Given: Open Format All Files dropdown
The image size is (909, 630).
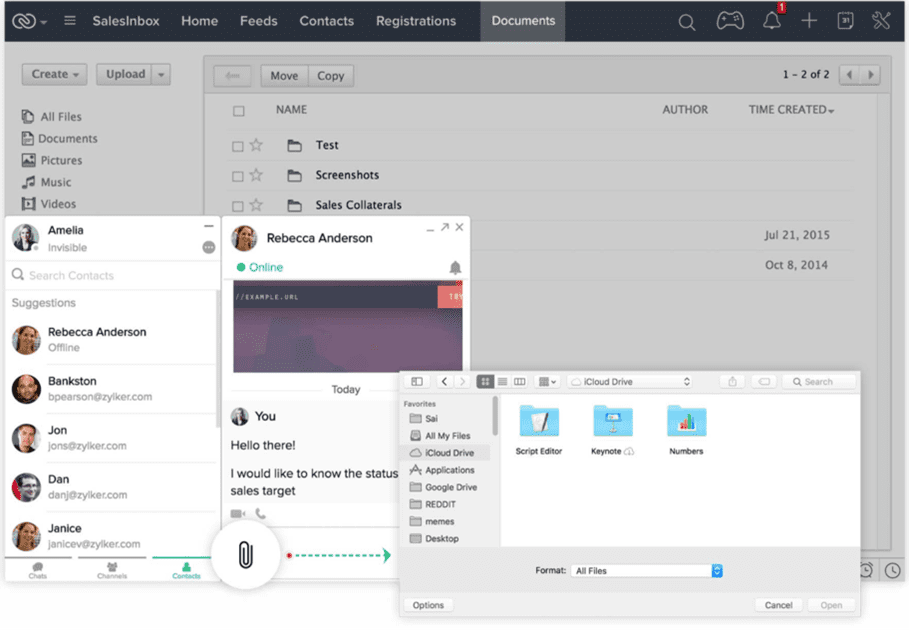Looking at the screenshot, I should tap(646, 571).
